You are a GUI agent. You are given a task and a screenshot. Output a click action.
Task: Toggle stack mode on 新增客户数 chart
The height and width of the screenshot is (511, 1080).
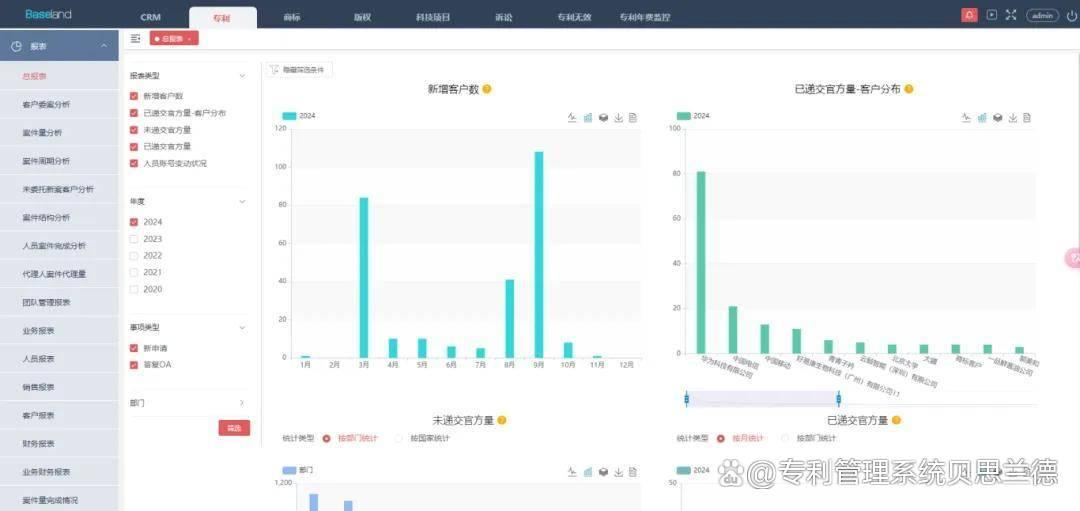click(603, 118)
